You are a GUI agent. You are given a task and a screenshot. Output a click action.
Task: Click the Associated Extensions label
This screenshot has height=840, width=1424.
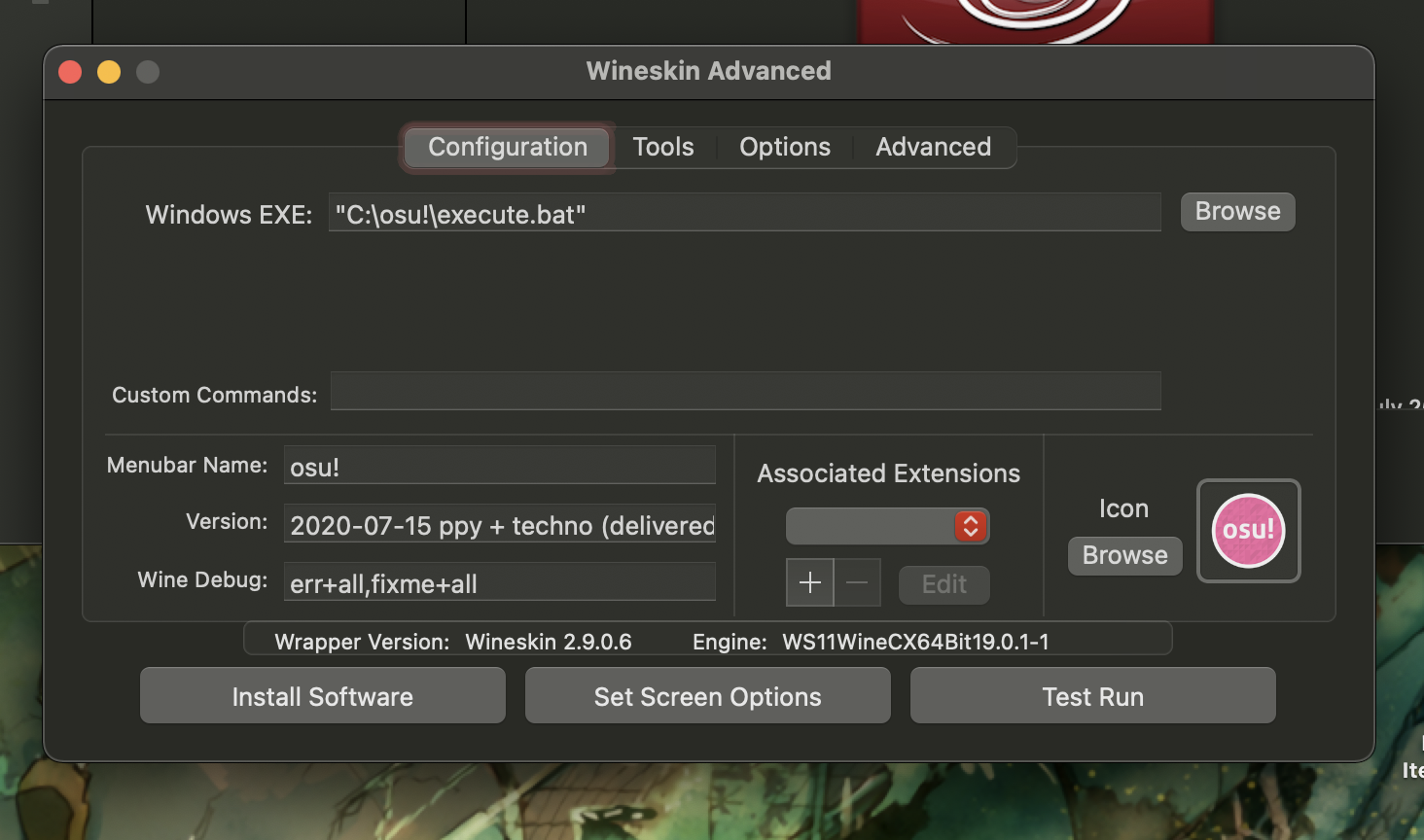pos(889,473)
